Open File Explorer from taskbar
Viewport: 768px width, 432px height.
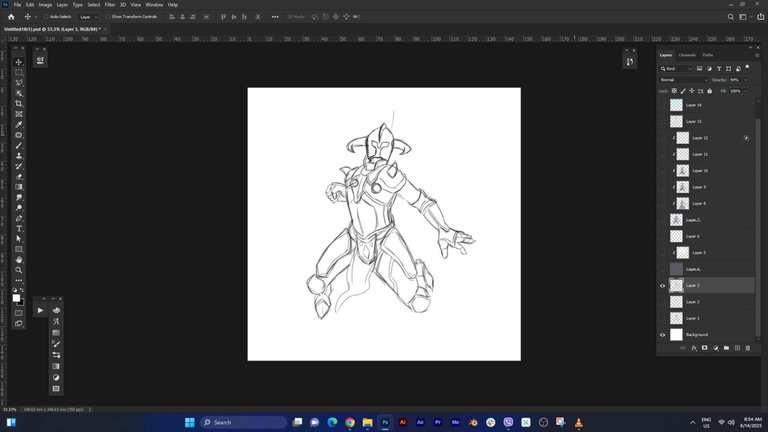pyautogui.click(x=367, y=423)
